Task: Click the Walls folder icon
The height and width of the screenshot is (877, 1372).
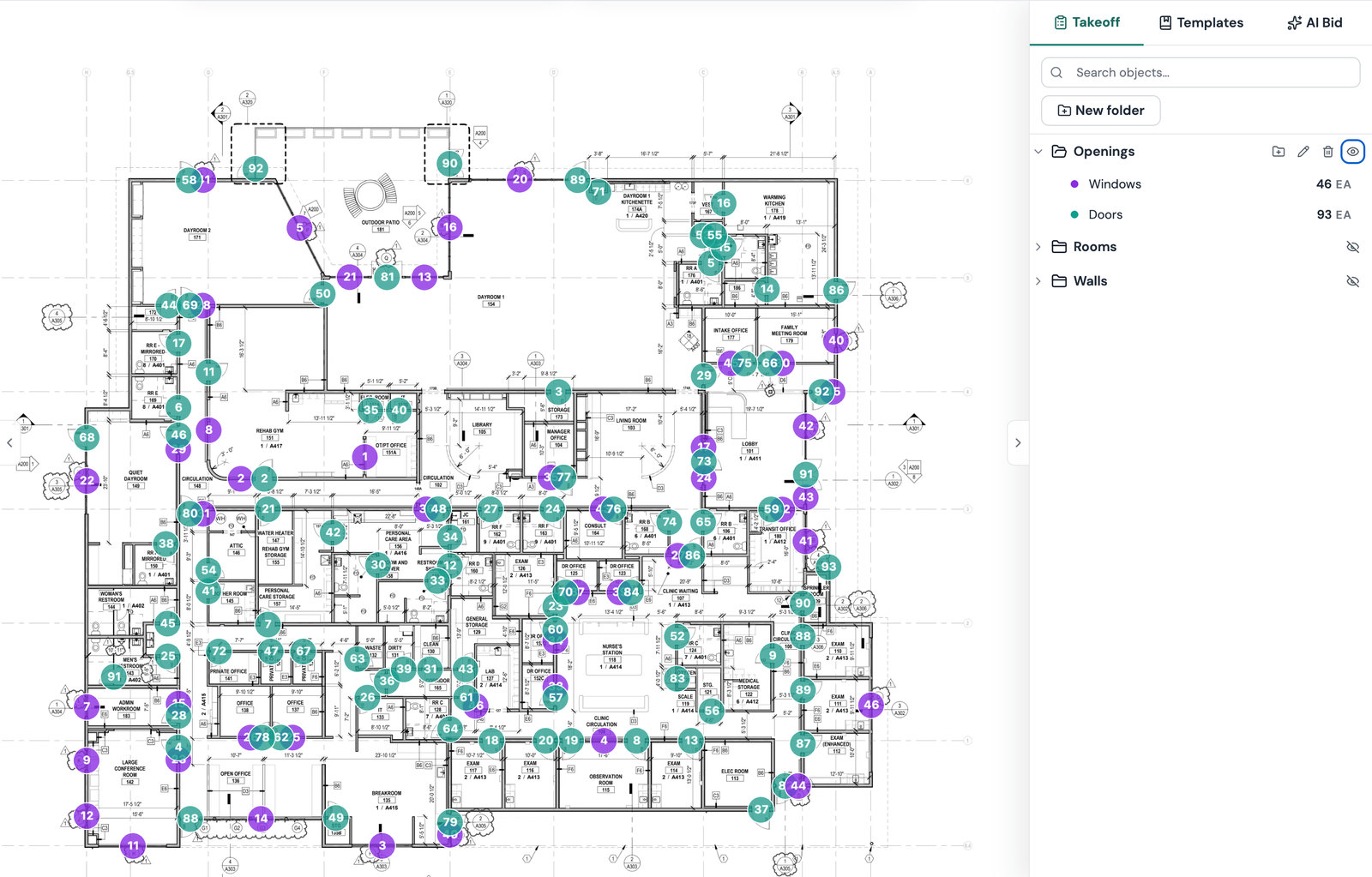Action: click(x=1059, y=281)
